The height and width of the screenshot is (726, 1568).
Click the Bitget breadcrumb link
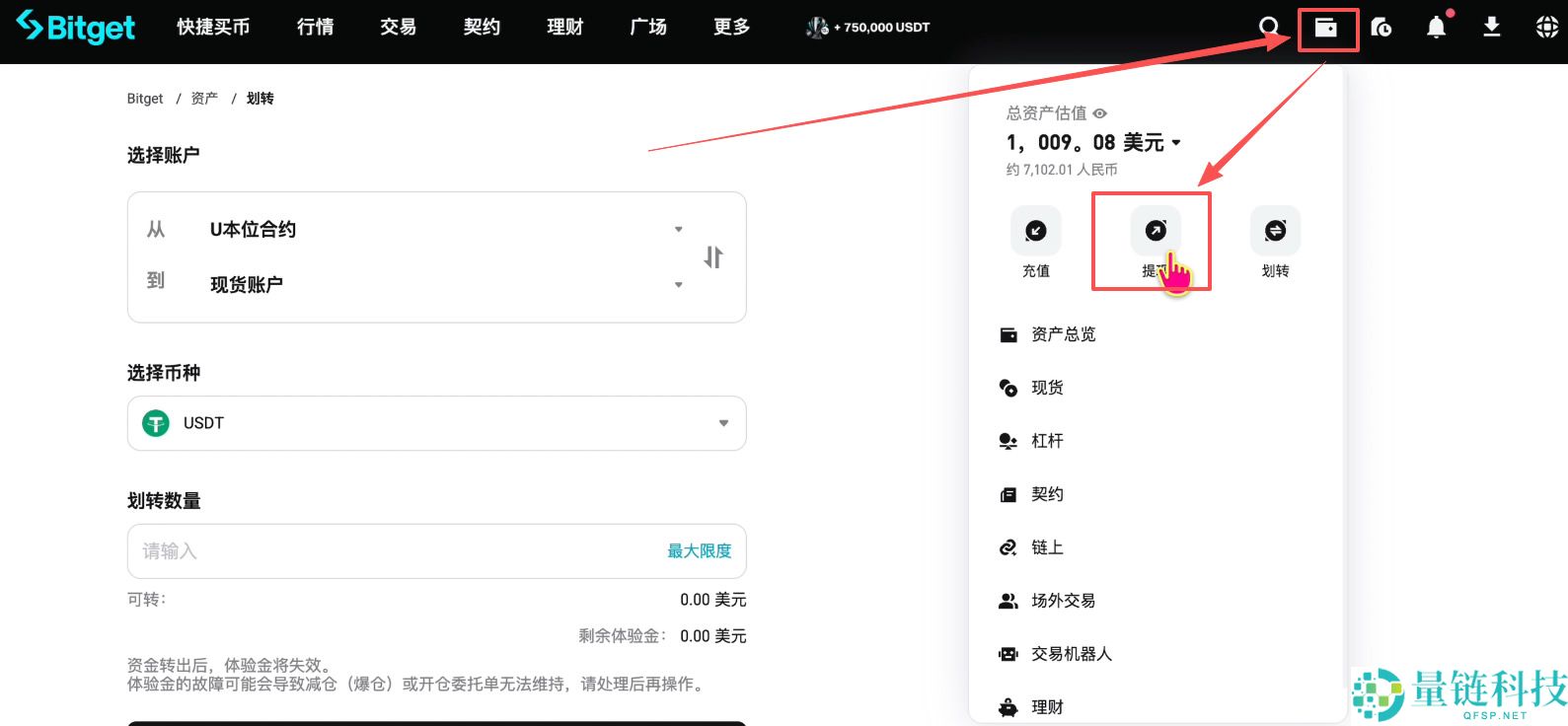[145, 99]
